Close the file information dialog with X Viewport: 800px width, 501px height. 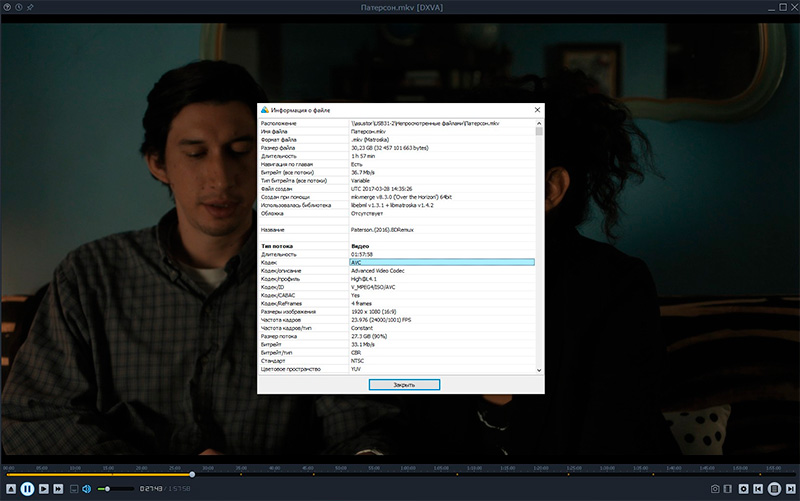(537, 109)
